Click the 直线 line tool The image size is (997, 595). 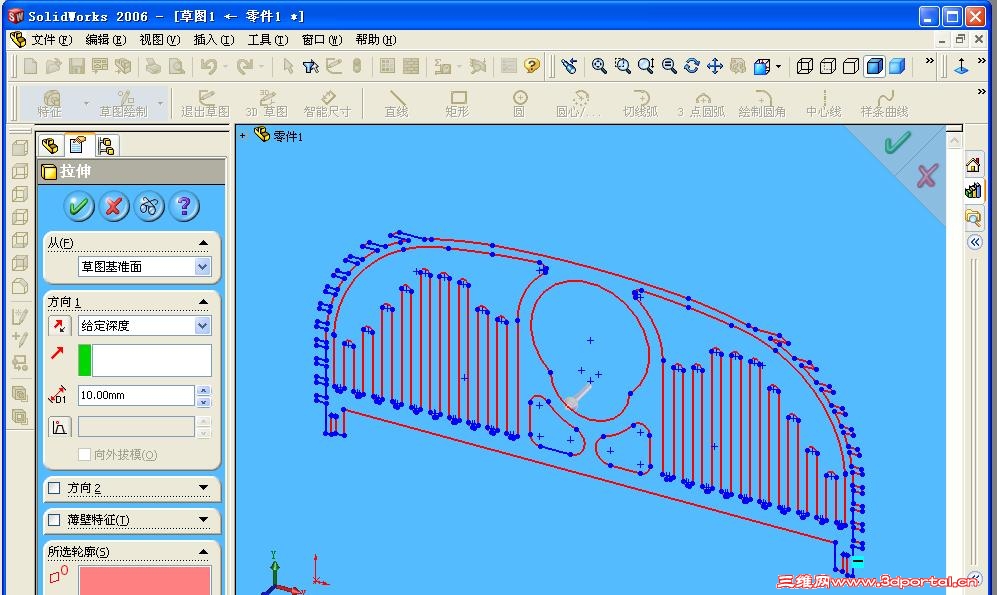(396, 104)
